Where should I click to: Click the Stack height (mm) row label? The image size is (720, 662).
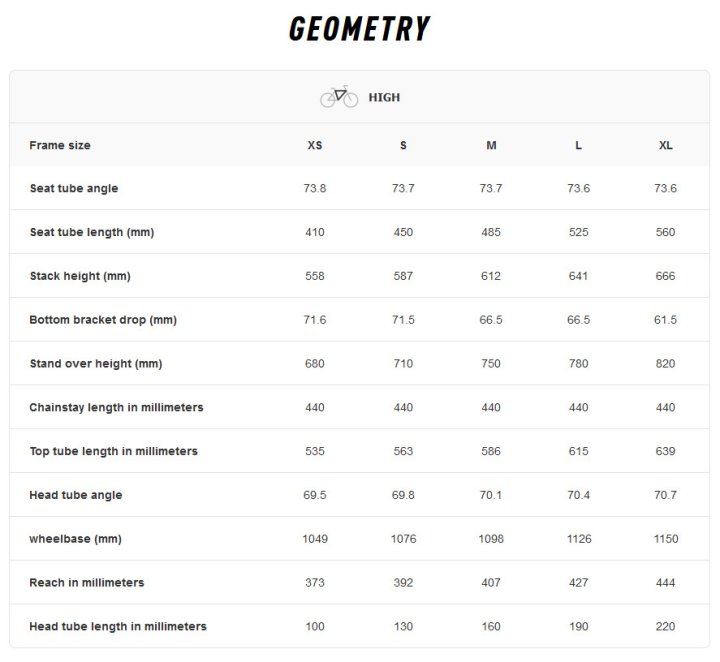[80, 276]
